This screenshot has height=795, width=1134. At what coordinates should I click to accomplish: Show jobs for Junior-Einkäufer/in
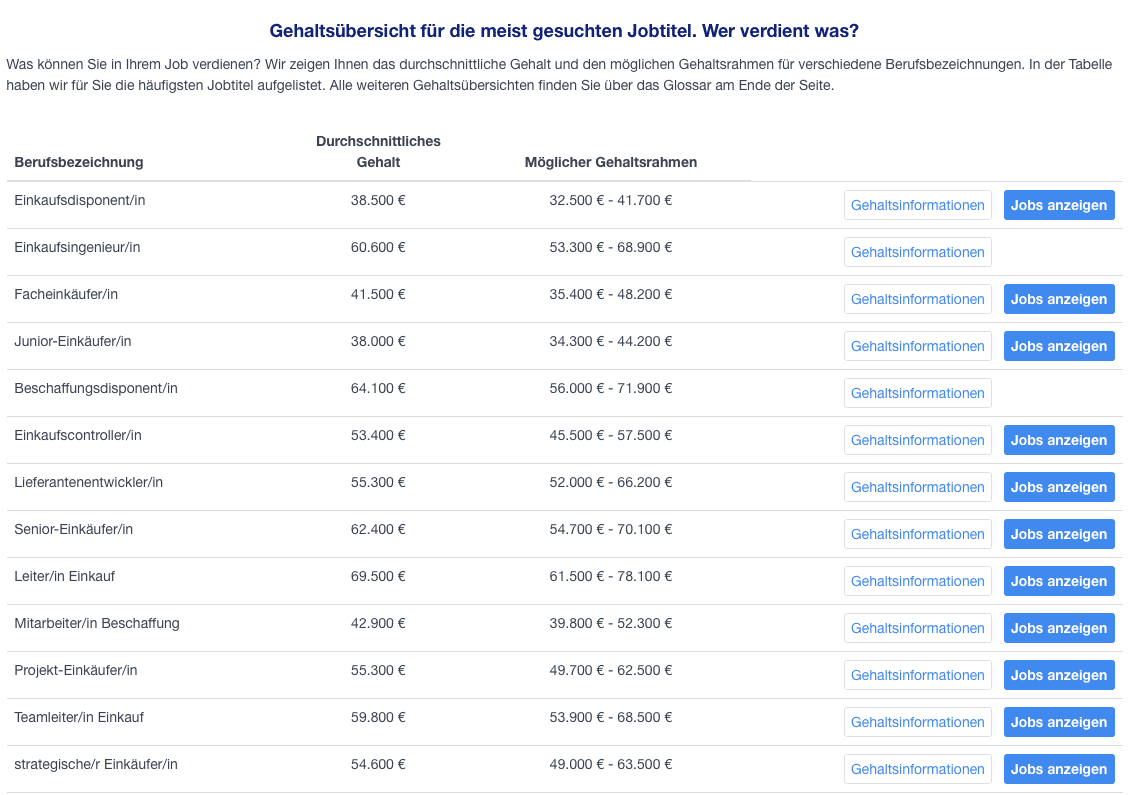(1058, 346)
